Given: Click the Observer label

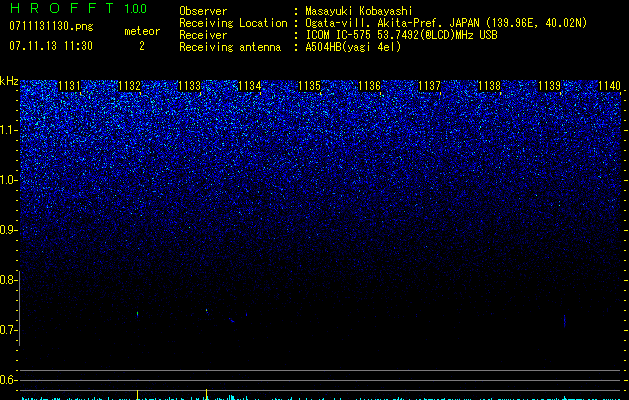Looking at the screenshot, I should point(203,11).
